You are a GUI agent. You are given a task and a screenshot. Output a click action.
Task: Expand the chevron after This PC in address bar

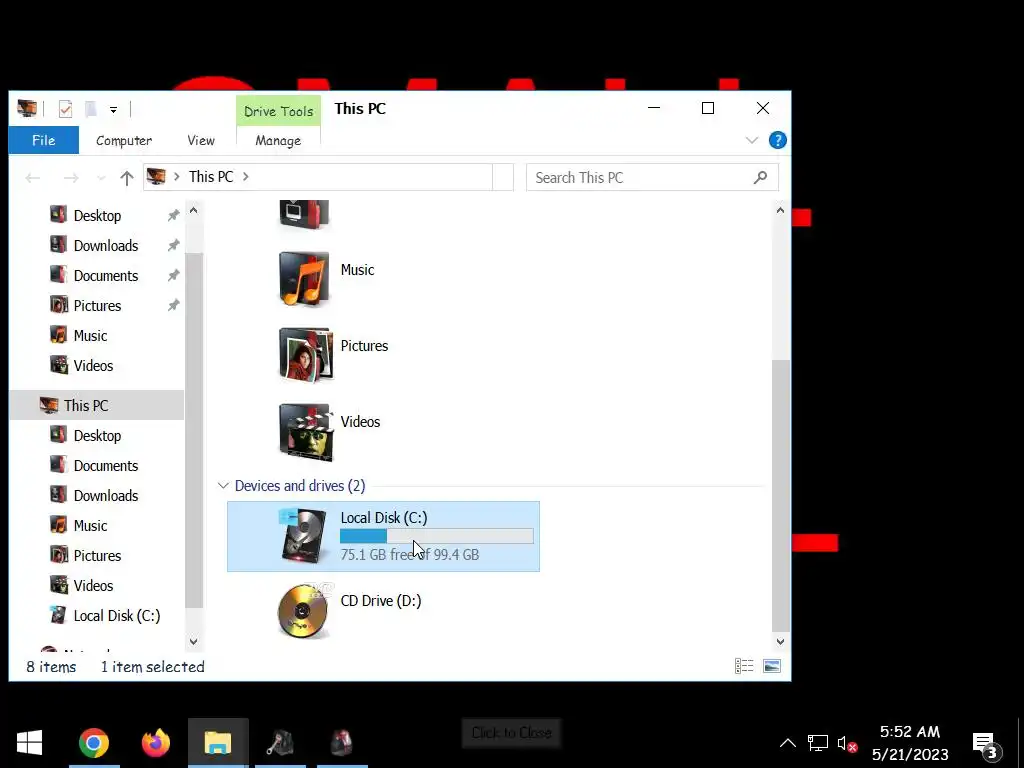(x=246, y=177)
